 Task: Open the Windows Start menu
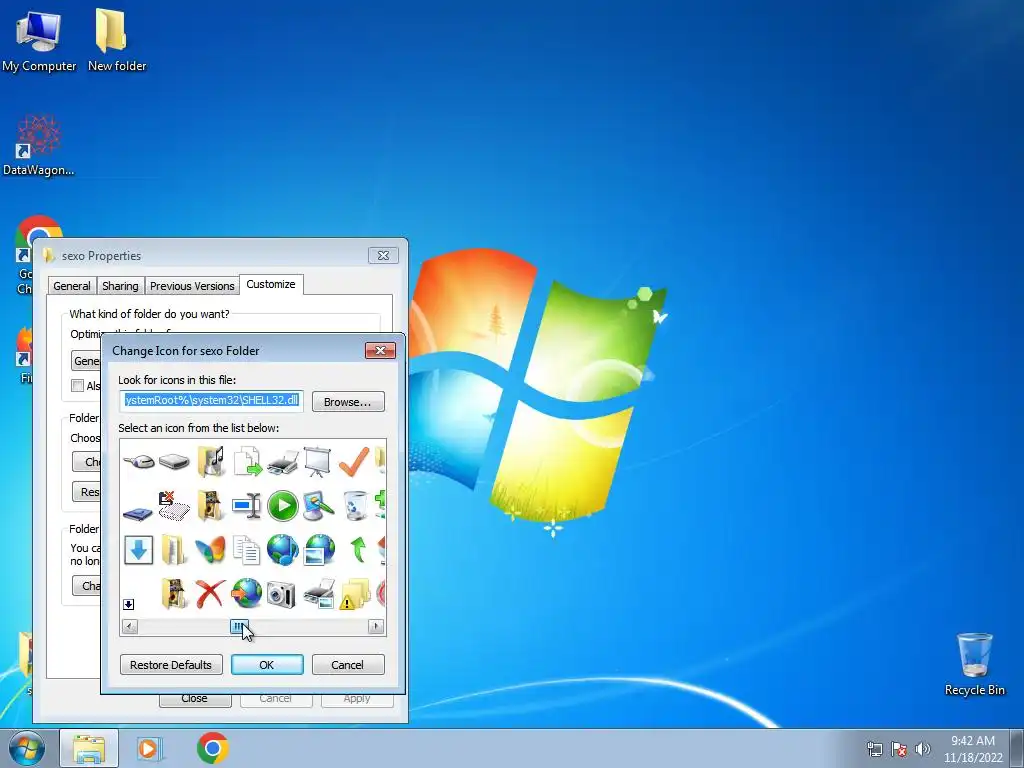(x=27, y=748)
